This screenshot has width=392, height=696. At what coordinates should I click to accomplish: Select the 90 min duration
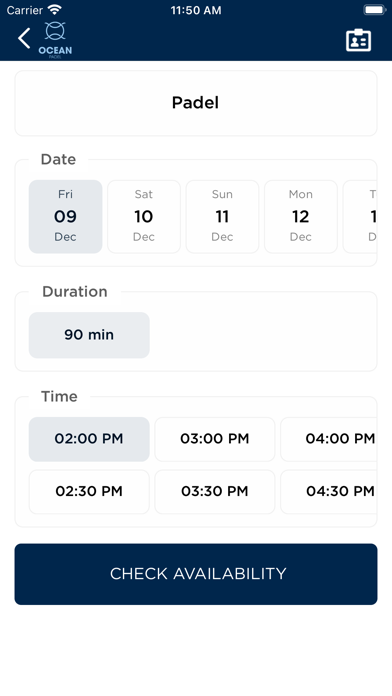[89, 335]
